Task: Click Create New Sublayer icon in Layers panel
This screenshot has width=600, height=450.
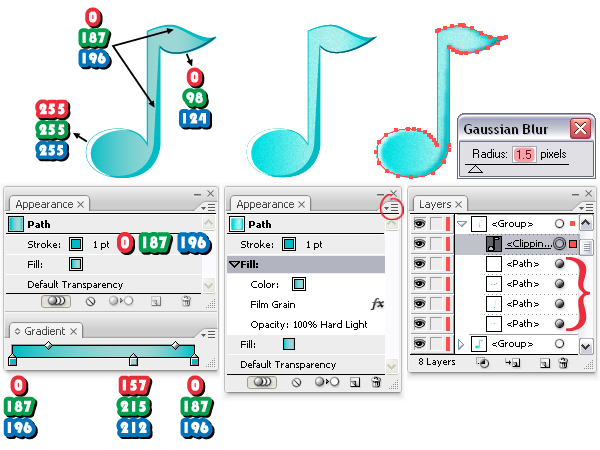Action: pos(512,362)
